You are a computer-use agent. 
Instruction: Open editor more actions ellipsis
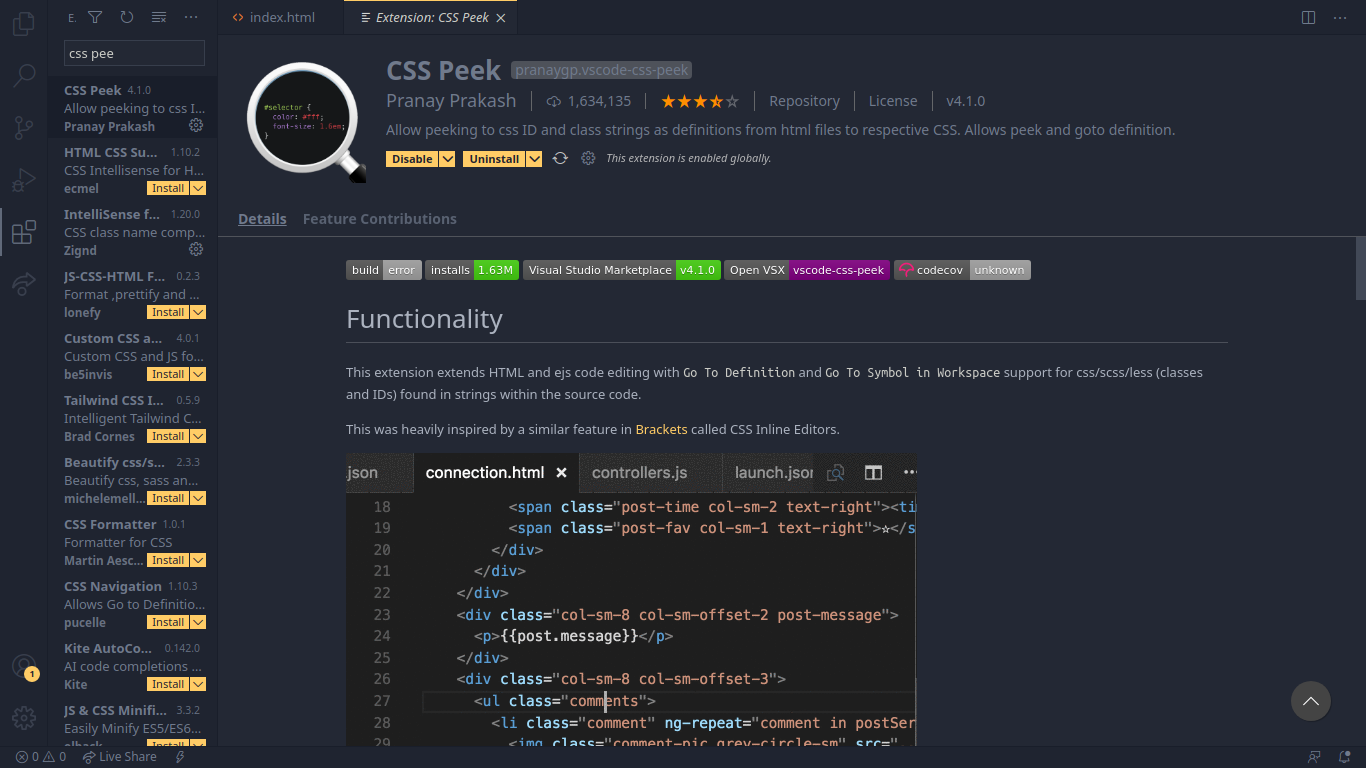[1341, 17]
